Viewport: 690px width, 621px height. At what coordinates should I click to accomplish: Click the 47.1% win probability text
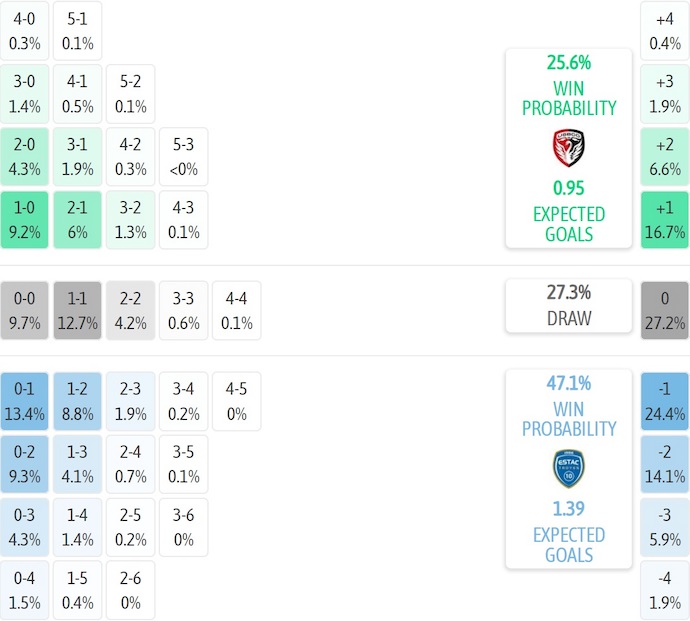pos(568,383)
